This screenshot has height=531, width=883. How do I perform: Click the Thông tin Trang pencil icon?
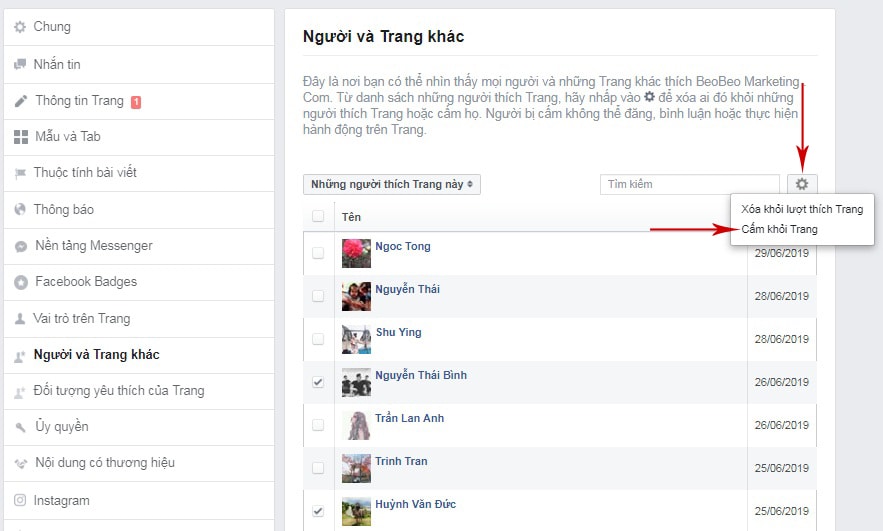click(x=20, y=101)
